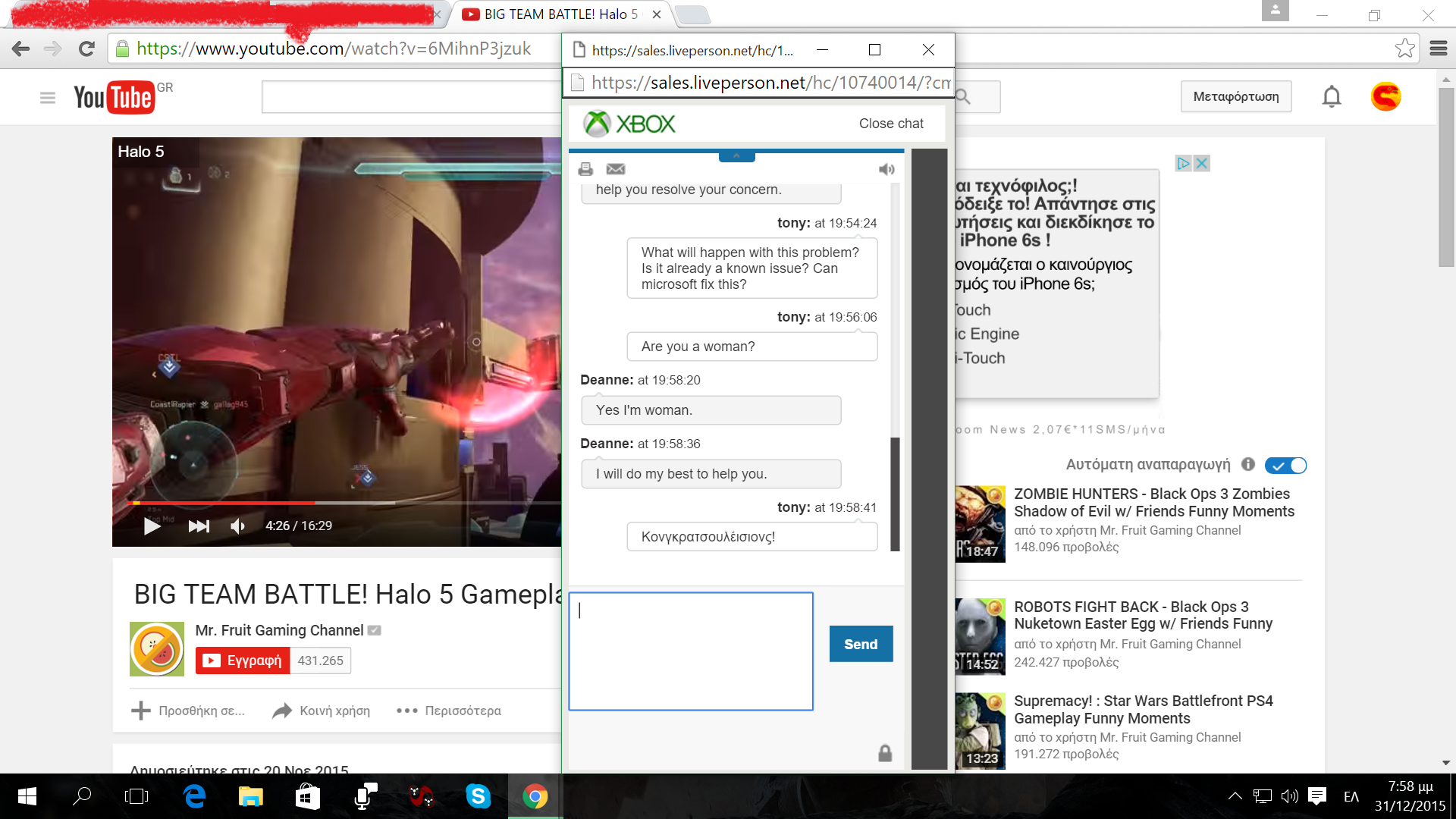Click the chat transcript scrollbar thumb
This screenshot has width=1456, height=819.
895,494
